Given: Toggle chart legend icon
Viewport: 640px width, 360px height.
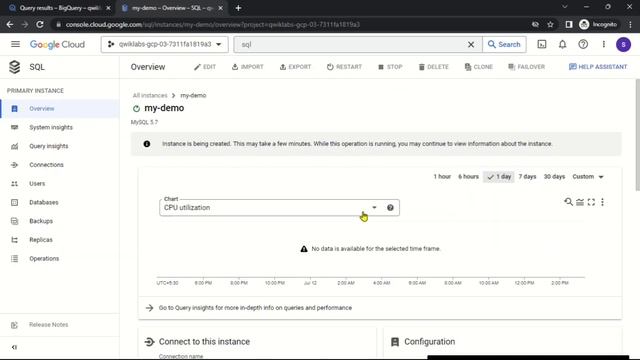Looking at the screenshot, I should click(580, 202).
